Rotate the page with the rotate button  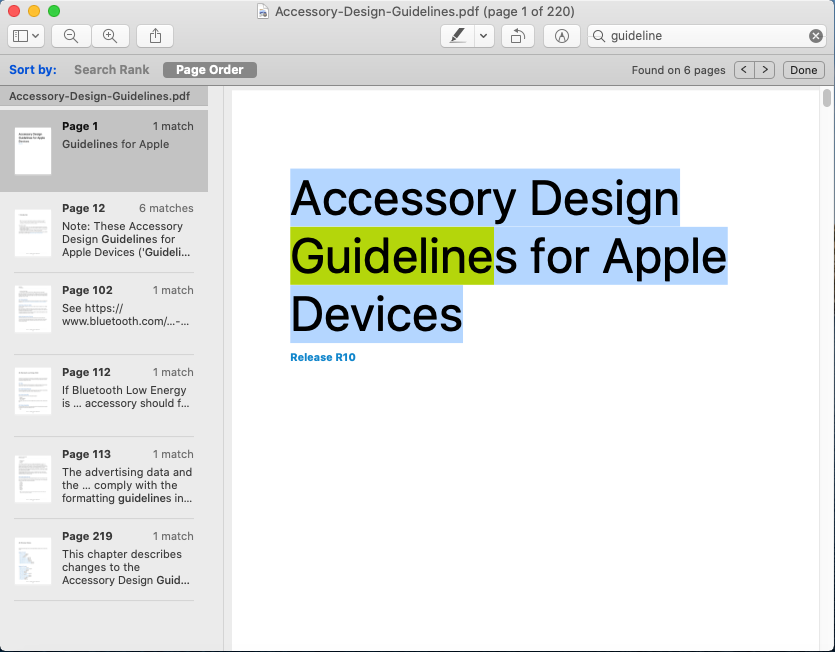[518, 36]
